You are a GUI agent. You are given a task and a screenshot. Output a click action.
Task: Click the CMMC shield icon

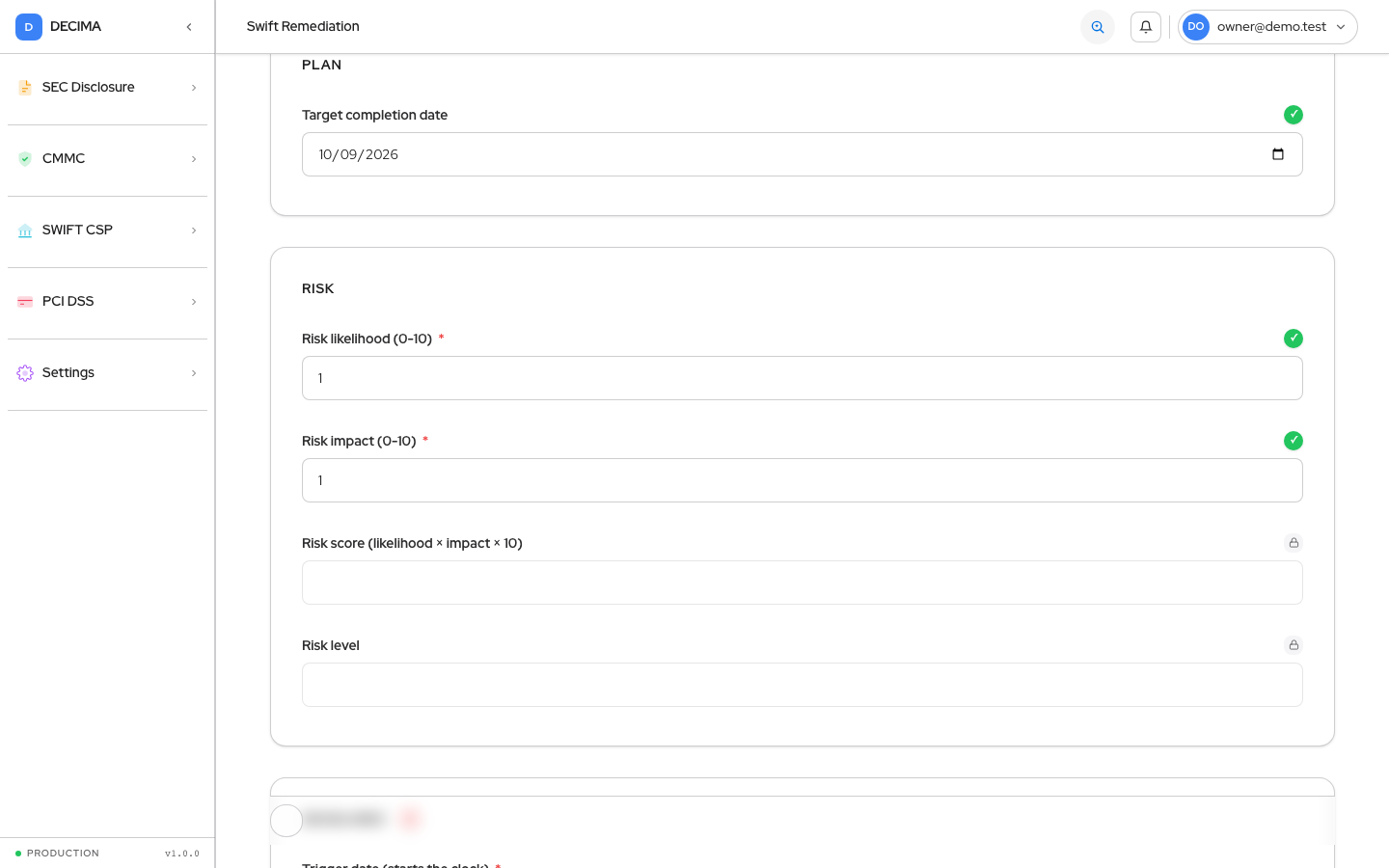[x=25, y=159]
